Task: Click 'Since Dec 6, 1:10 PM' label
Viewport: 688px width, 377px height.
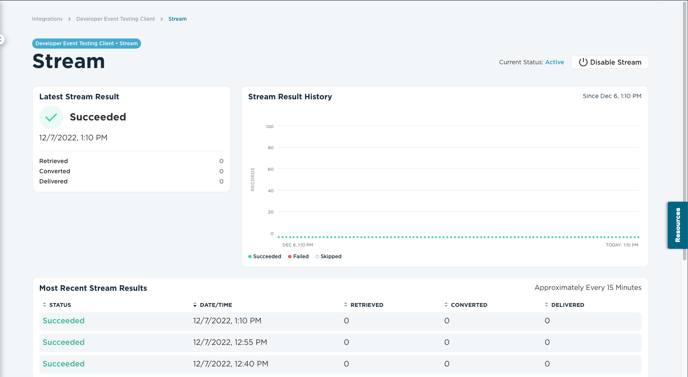Action: 612,96
